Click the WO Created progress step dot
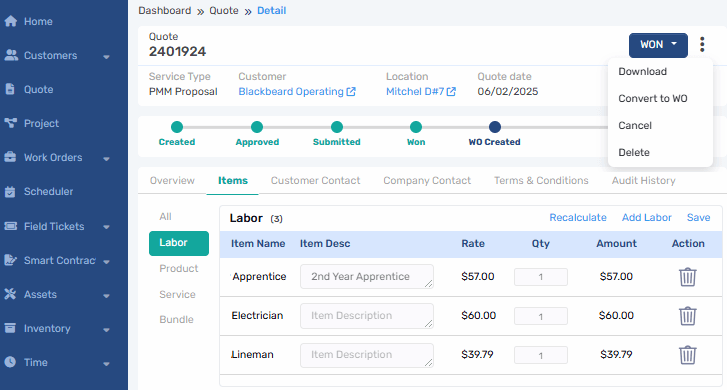Image resolution: width=727 pixels, height=390 pixels. pos(495,127)
